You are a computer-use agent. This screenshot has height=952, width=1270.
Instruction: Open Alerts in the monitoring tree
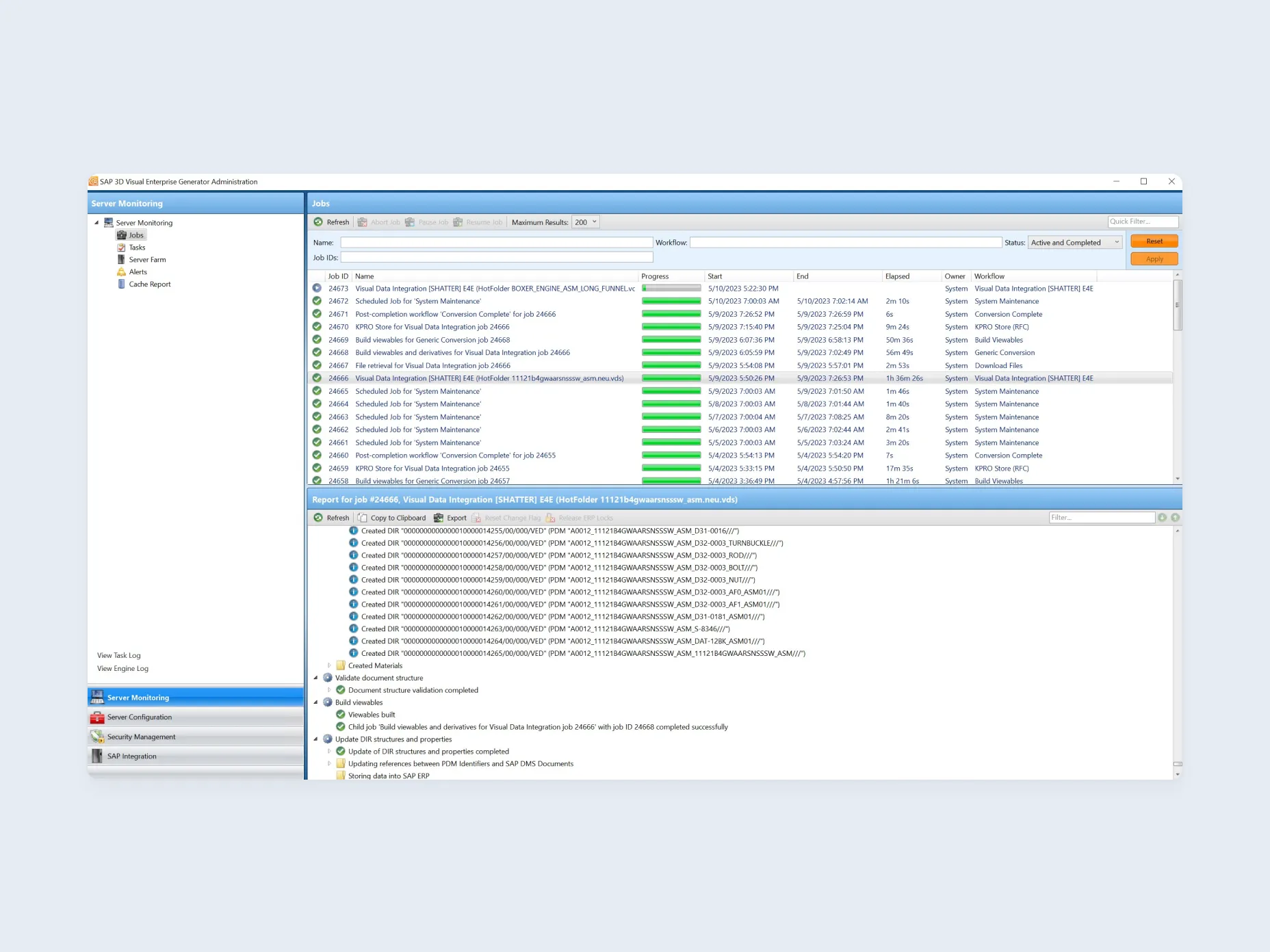(138, 272)
